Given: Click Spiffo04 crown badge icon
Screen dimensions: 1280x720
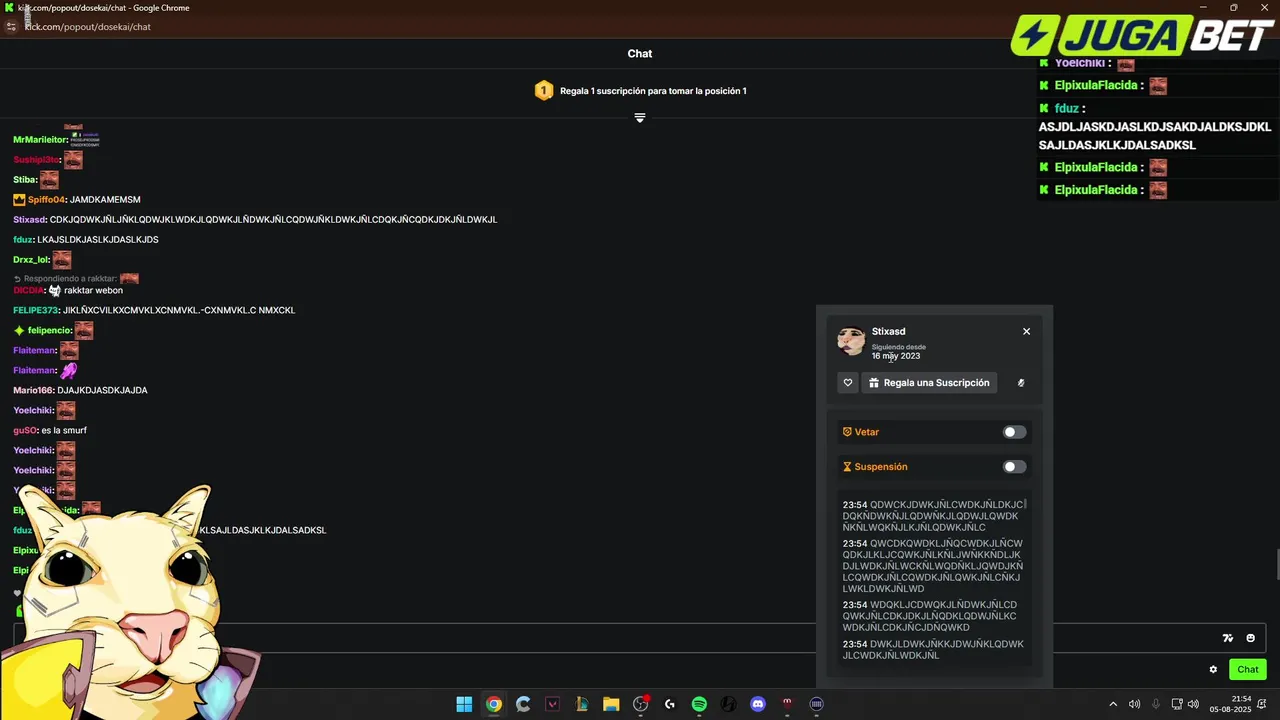Looking at the screenshot, I should (19, 200).
